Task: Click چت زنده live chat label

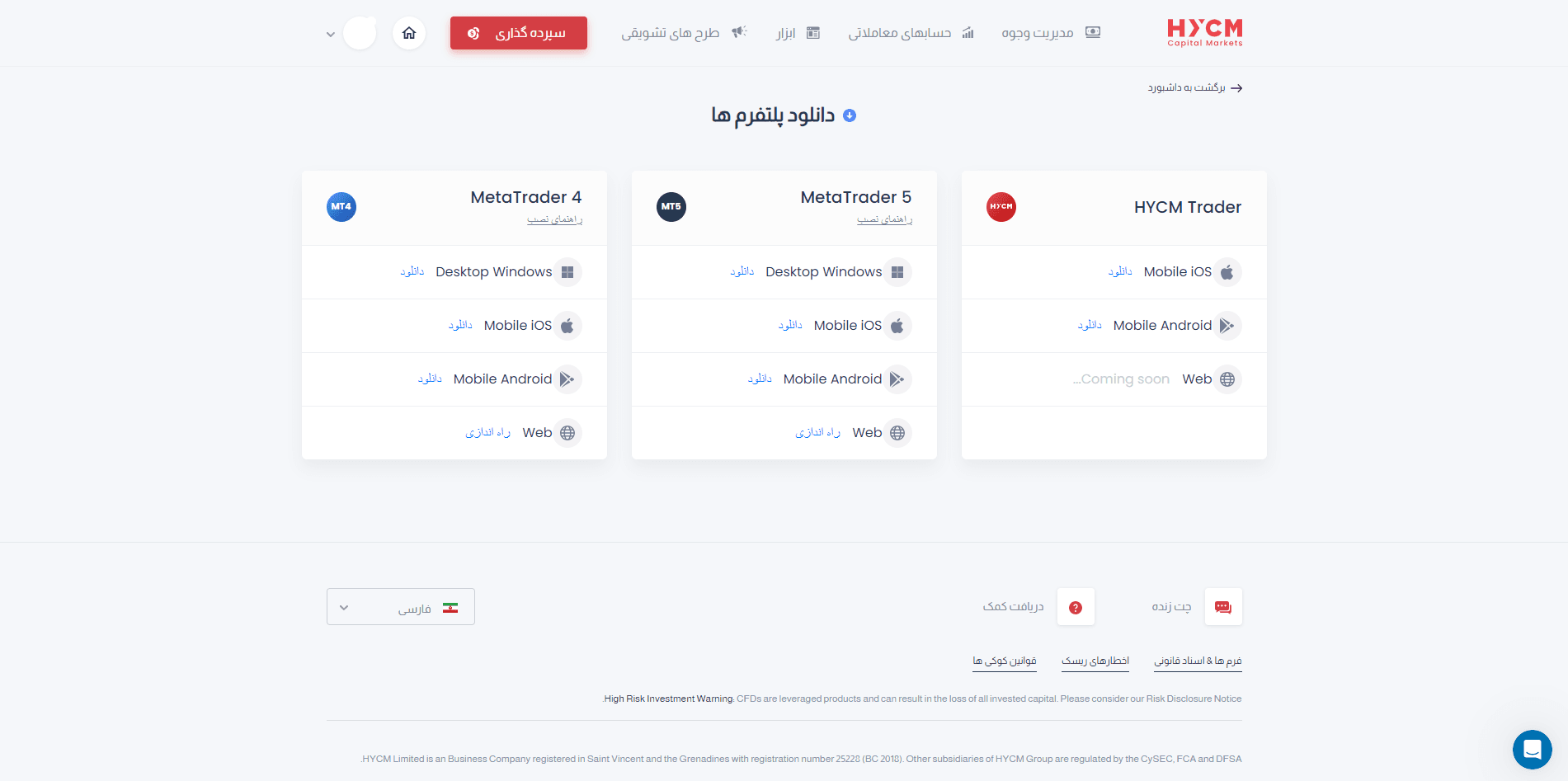Action: click(1172, 607)
